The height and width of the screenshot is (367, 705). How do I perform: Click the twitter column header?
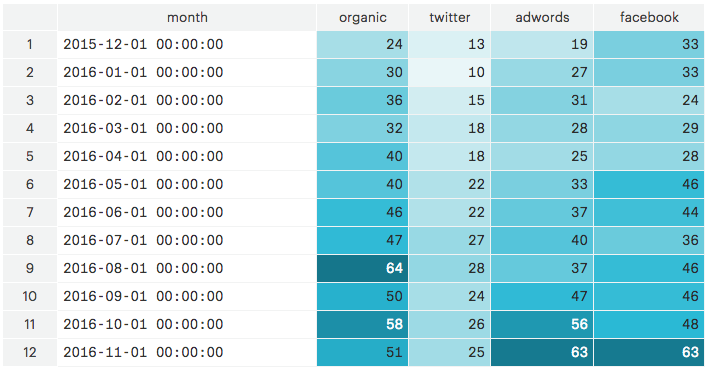449,18
